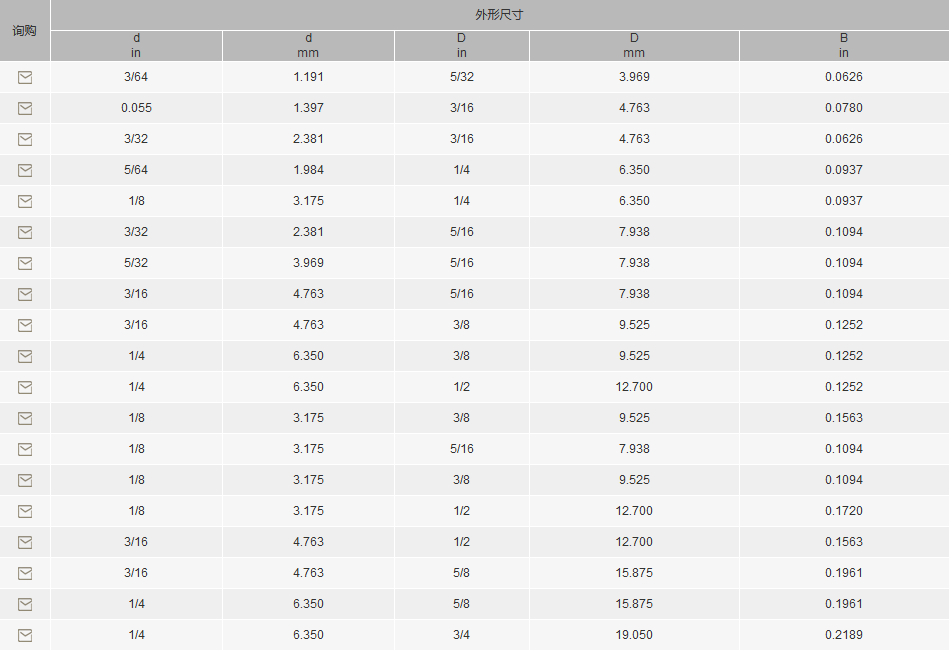Click envelope icon for the 5/64 row
Image resolution: width=951 pixels, height=651 pixels.
point(25,170)
